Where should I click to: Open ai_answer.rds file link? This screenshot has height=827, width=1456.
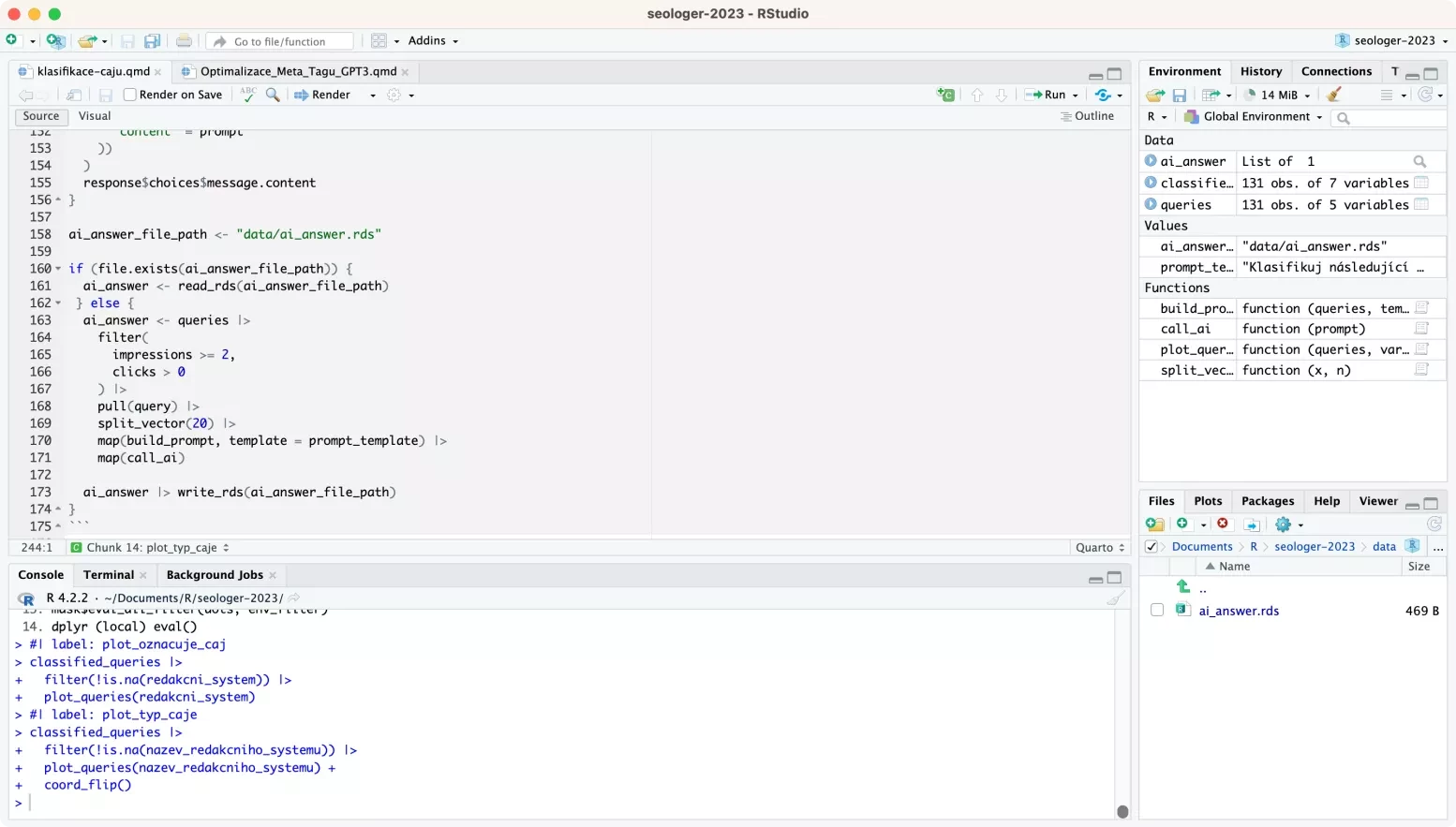click(x=1239, y=611)
